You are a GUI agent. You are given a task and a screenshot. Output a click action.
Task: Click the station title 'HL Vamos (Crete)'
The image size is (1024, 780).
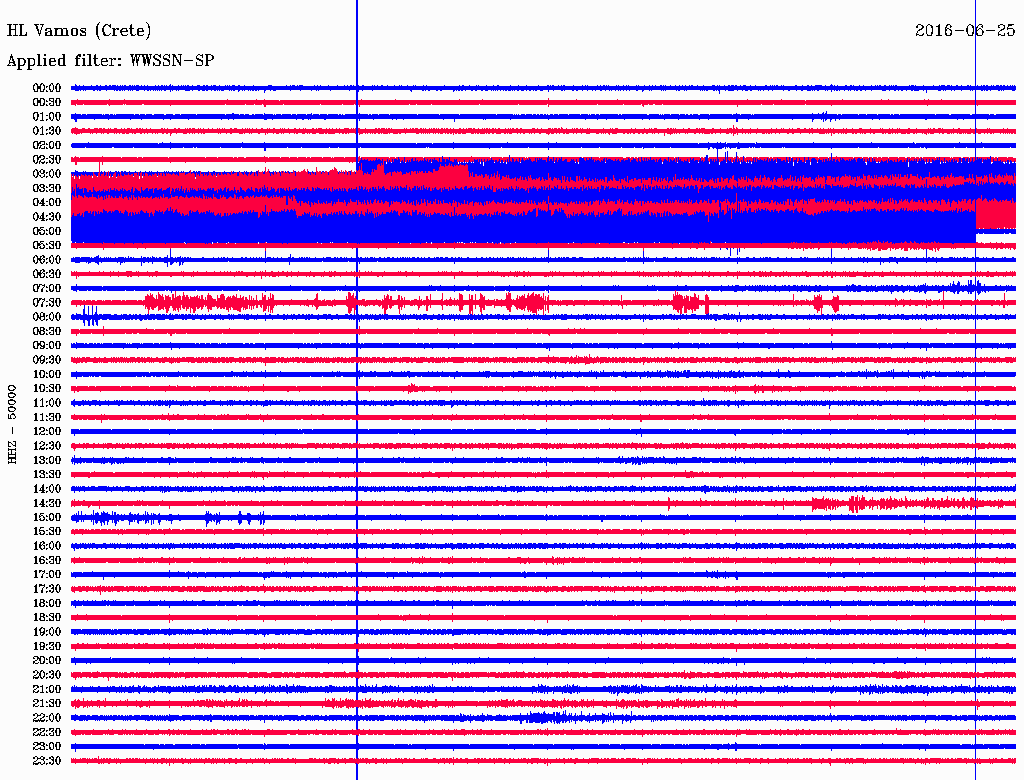tap(79, 31)
